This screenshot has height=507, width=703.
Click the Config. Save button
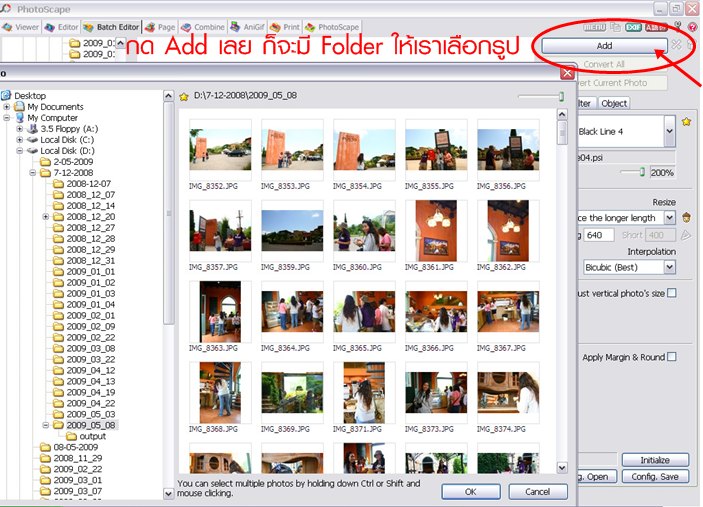coord(655,477)
